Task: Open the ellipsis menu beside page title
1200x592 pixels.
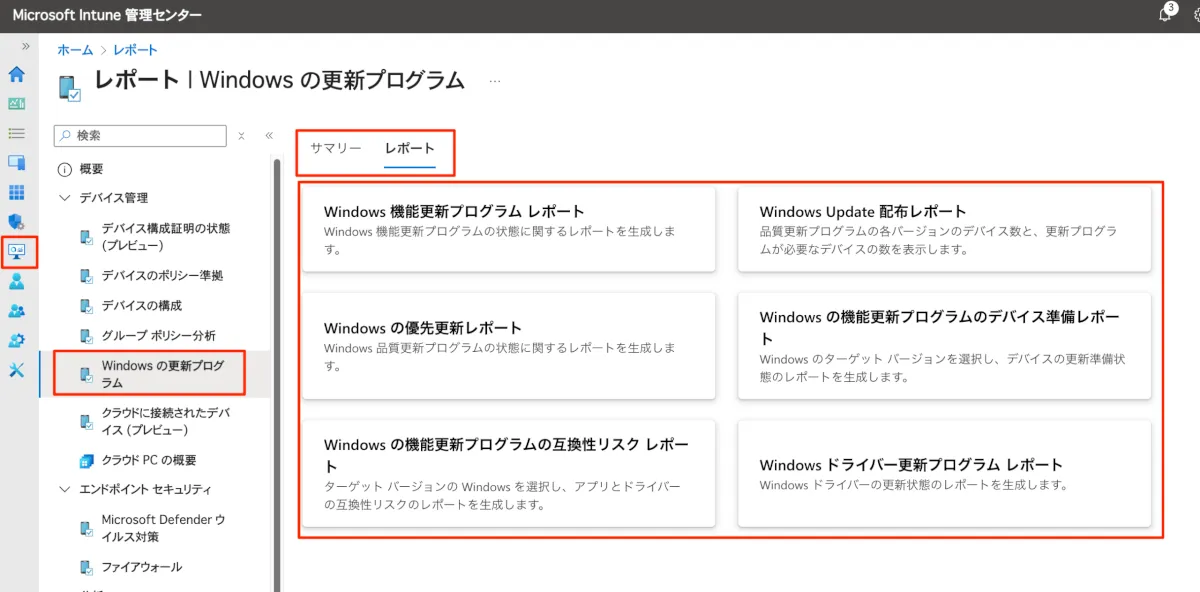Action: point(495,81)
